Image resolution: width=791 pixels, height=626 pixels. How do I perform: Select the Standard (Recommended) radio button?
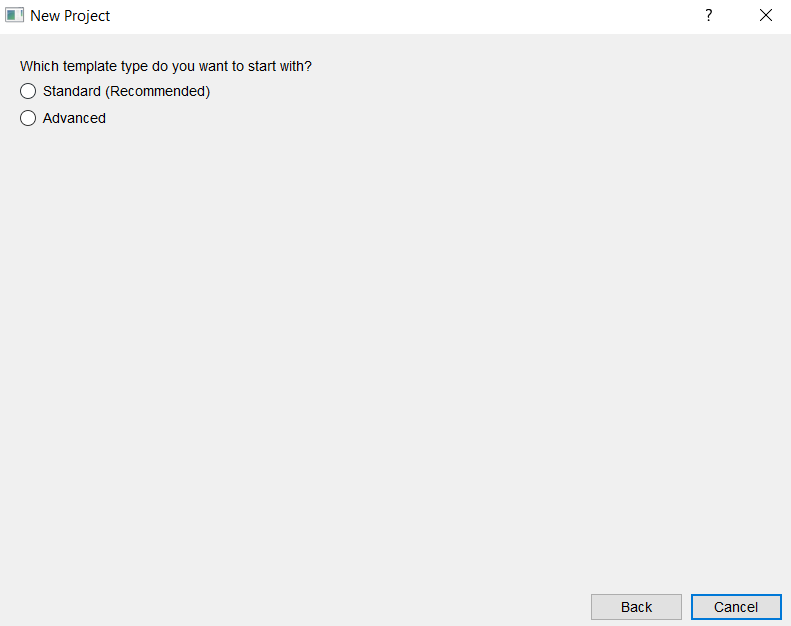(28, 92)
